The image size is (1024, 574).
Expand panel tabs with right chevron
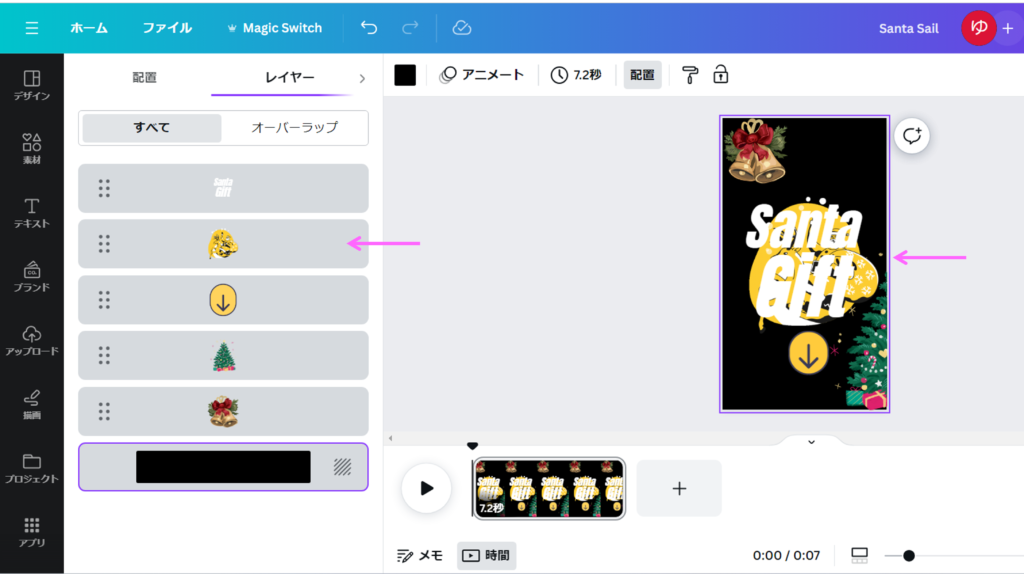pos(362,78)
